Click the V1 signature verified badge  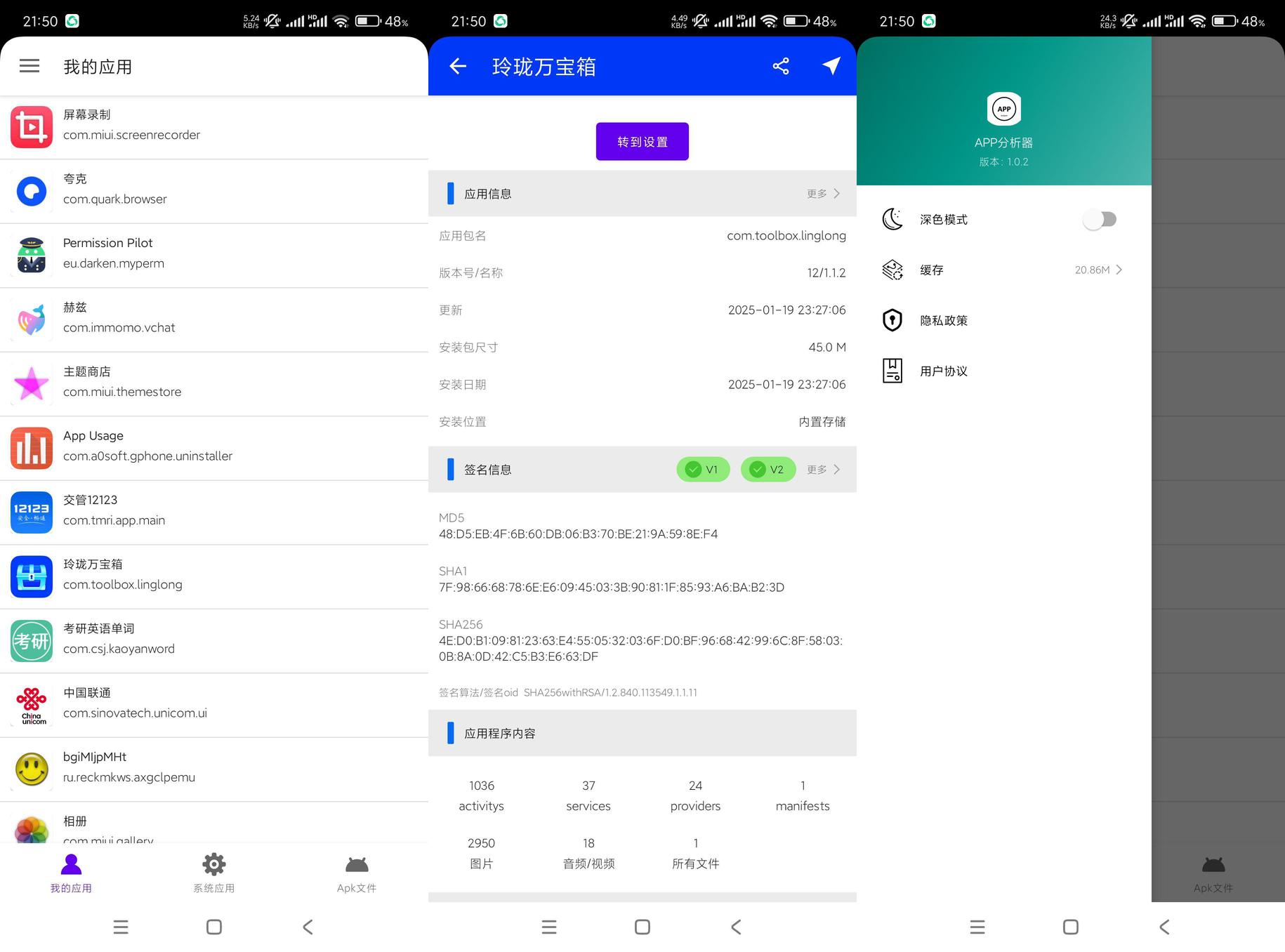pos(703,469)
